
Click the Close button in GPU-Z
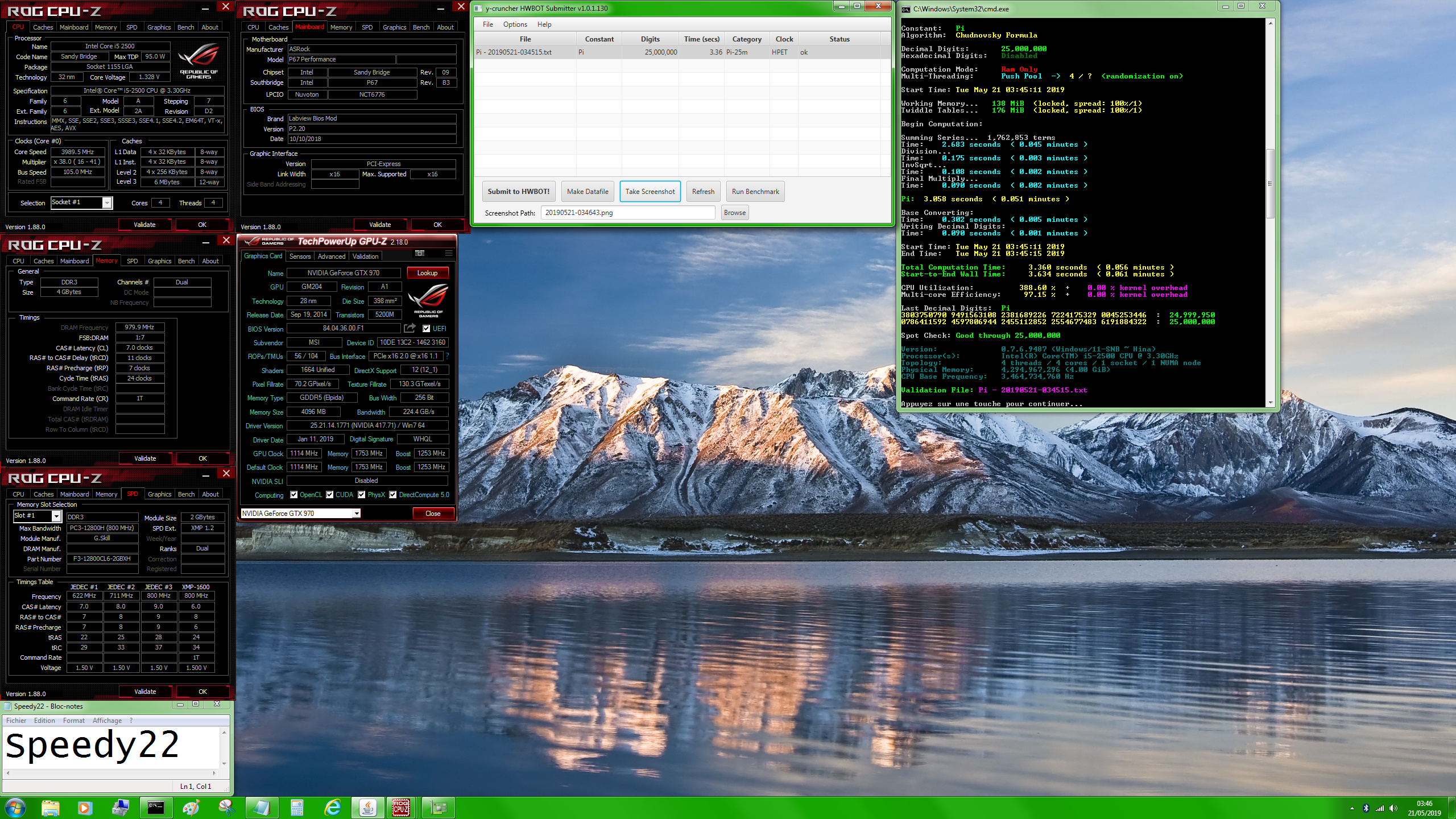pyautogui.click(x=433, y=514)
